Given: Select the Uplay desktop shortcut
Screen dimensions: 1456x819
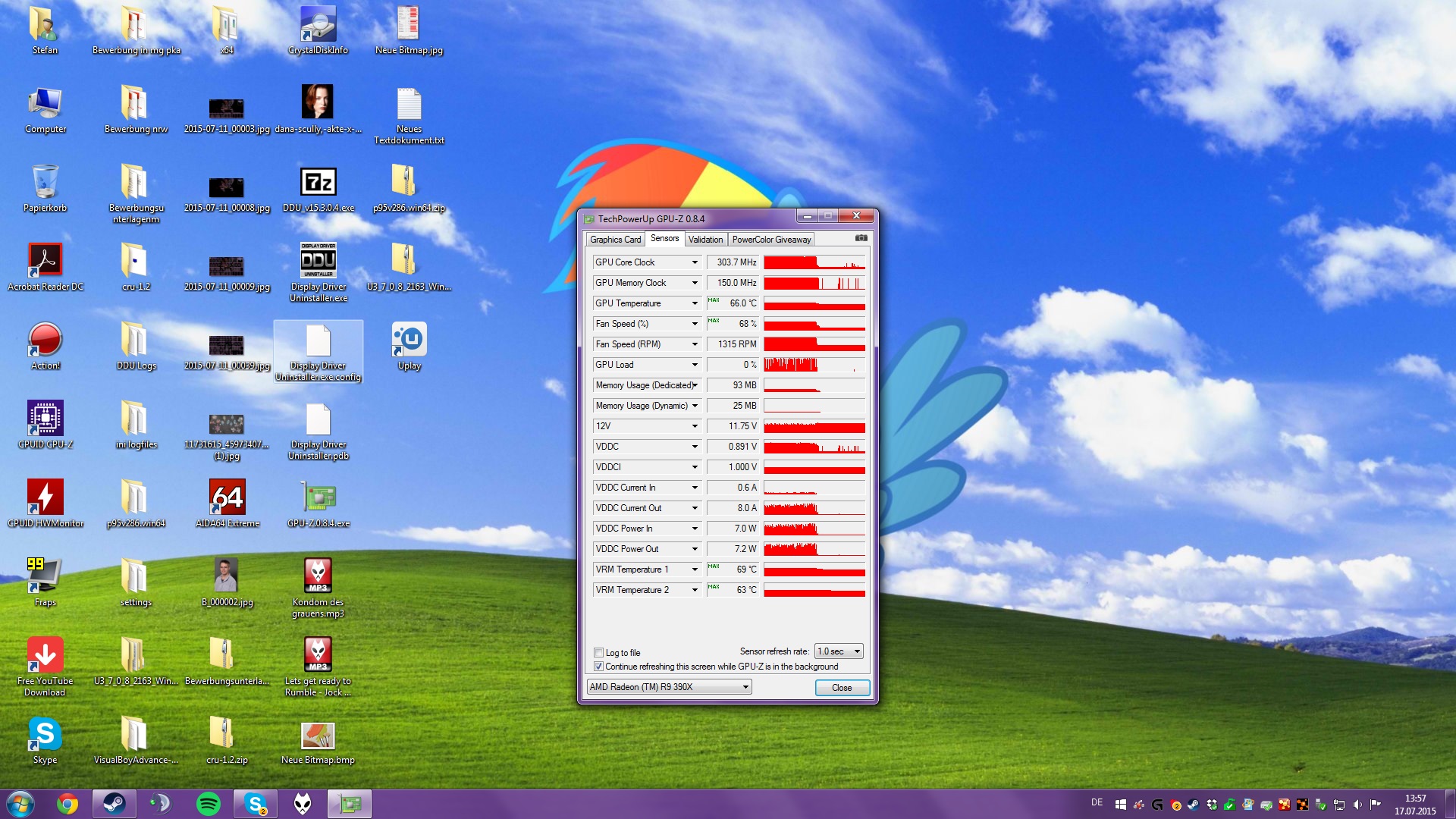Looking at the screenshot, I should tap(409, 340).
